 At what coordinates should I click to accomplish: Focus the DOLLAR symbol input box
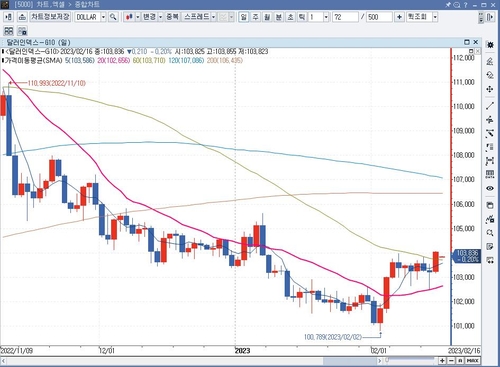(x=87, y=17)
